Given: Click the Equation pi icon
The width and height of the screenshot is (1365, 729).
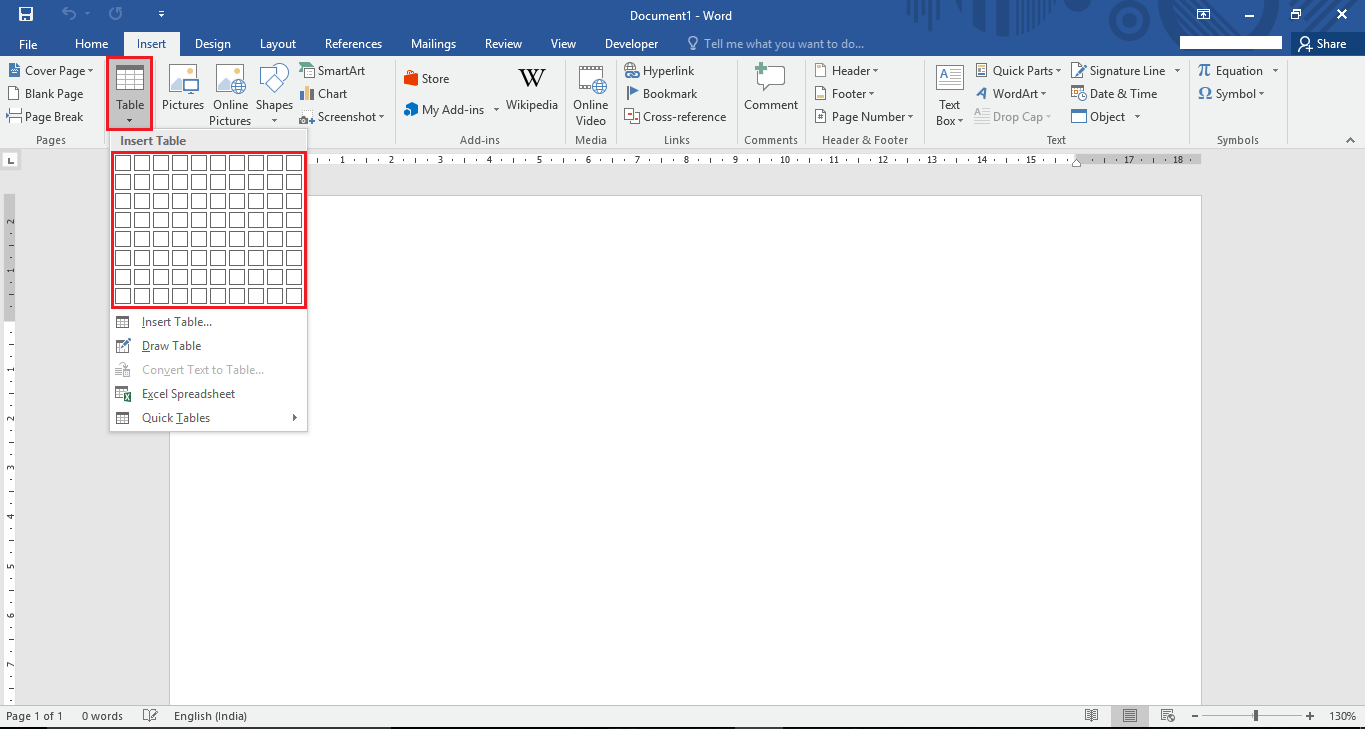Looking at the screenshot, I should click(1205, 71).
